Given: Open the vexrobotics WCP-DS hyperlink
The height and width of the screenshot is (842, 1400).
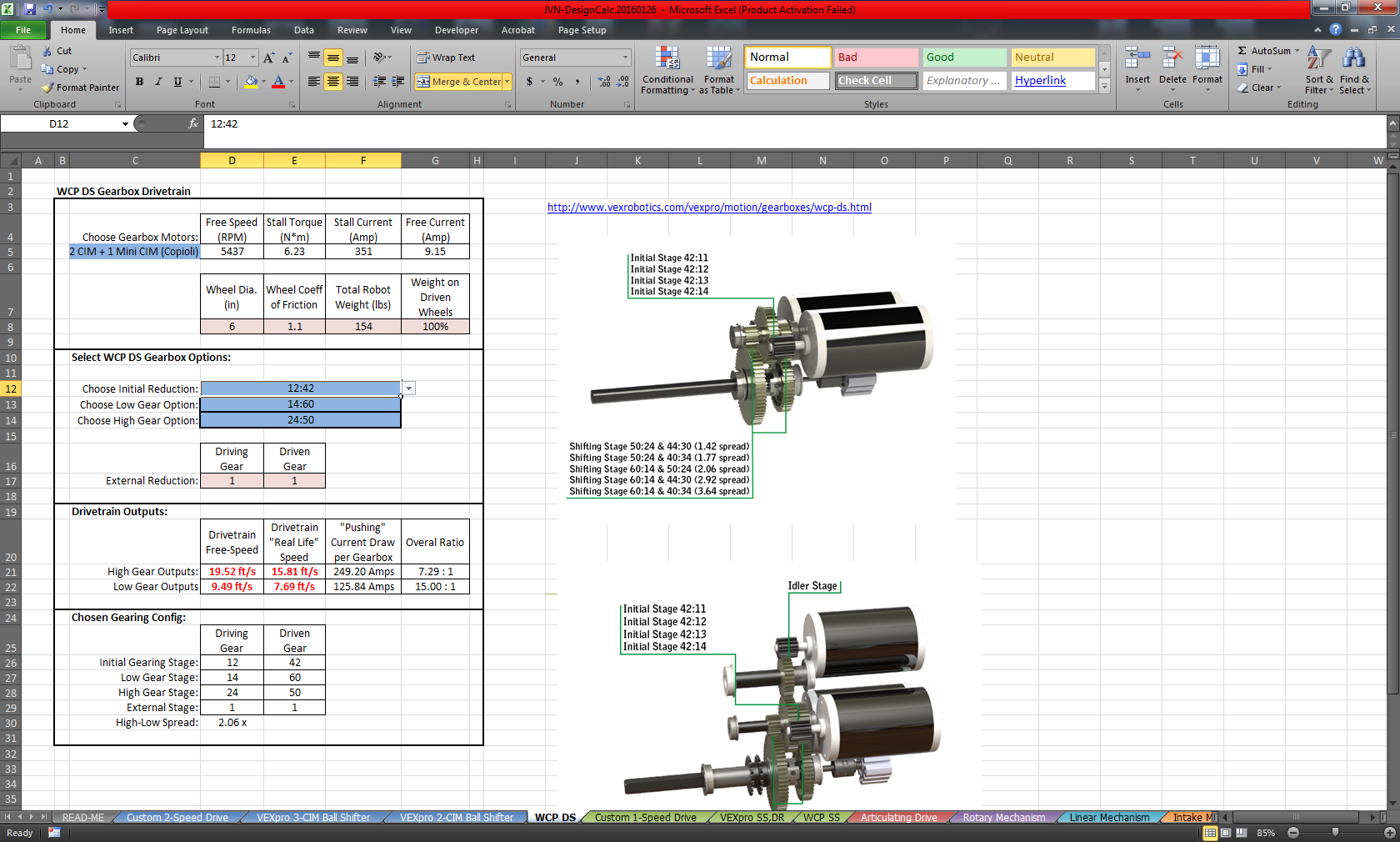Looking at the screenshot, I should tap(709, 208).
